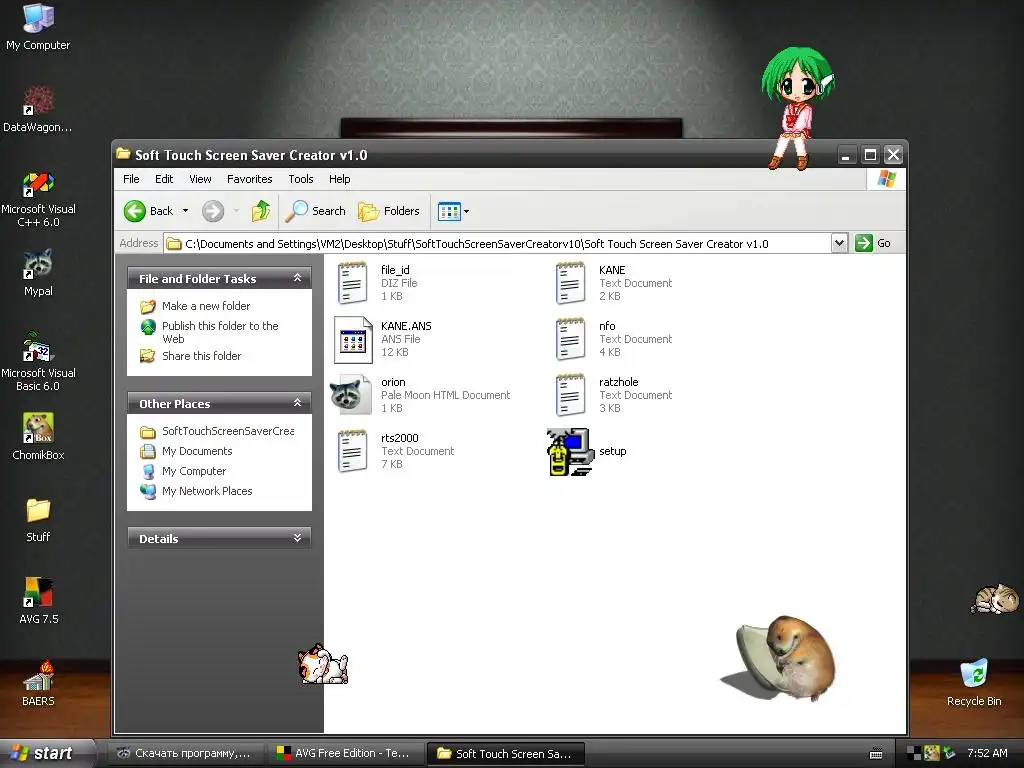
Task: Collapse the Other Places panel
Action: point(297,403)
